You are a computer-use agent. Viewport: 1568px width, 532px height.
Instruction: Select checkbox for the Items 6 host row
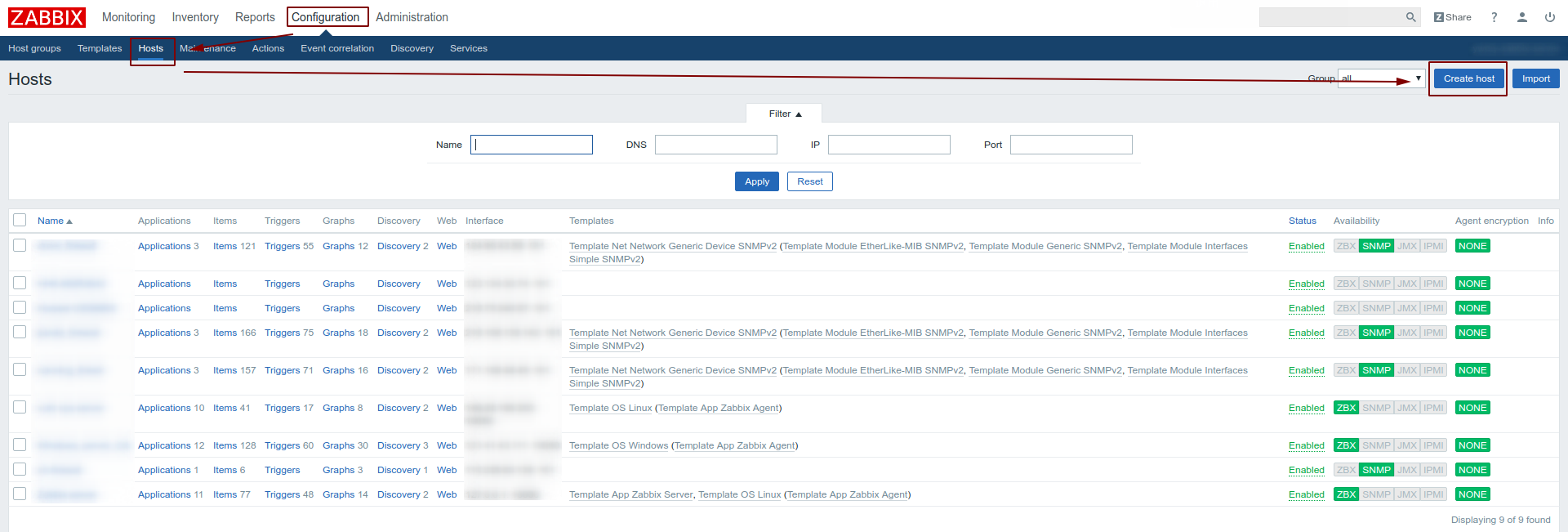pos(20,469)
